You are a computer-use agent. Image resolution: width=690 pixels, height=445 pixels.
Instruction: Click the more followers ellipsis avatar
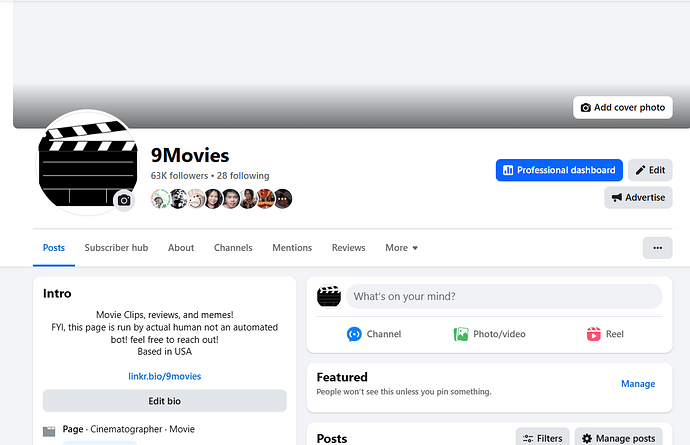(x=283, y=199)
